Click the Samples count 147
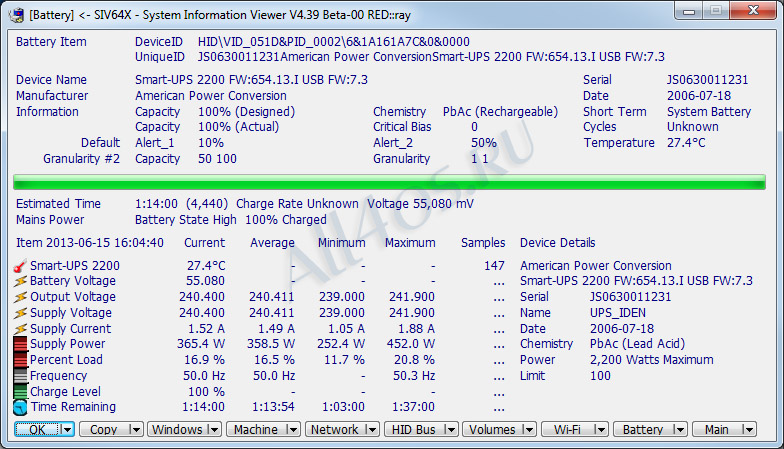The width and height of the screenshot is (784, 449). click(x=494, y=266)
